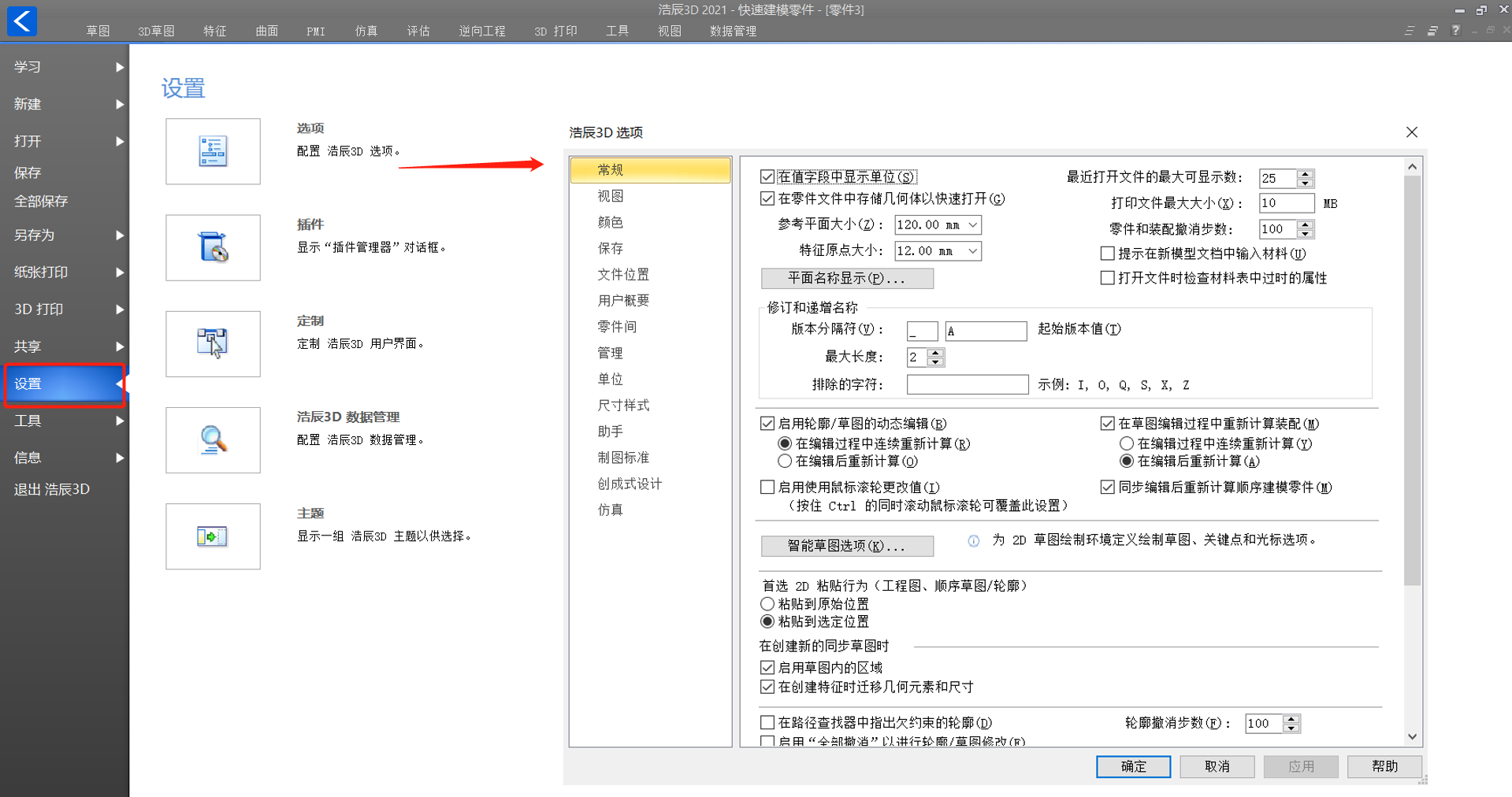The image size is (1512, 797).
Task: Confirm with the 确定 button
Action: pos(1133,766)
